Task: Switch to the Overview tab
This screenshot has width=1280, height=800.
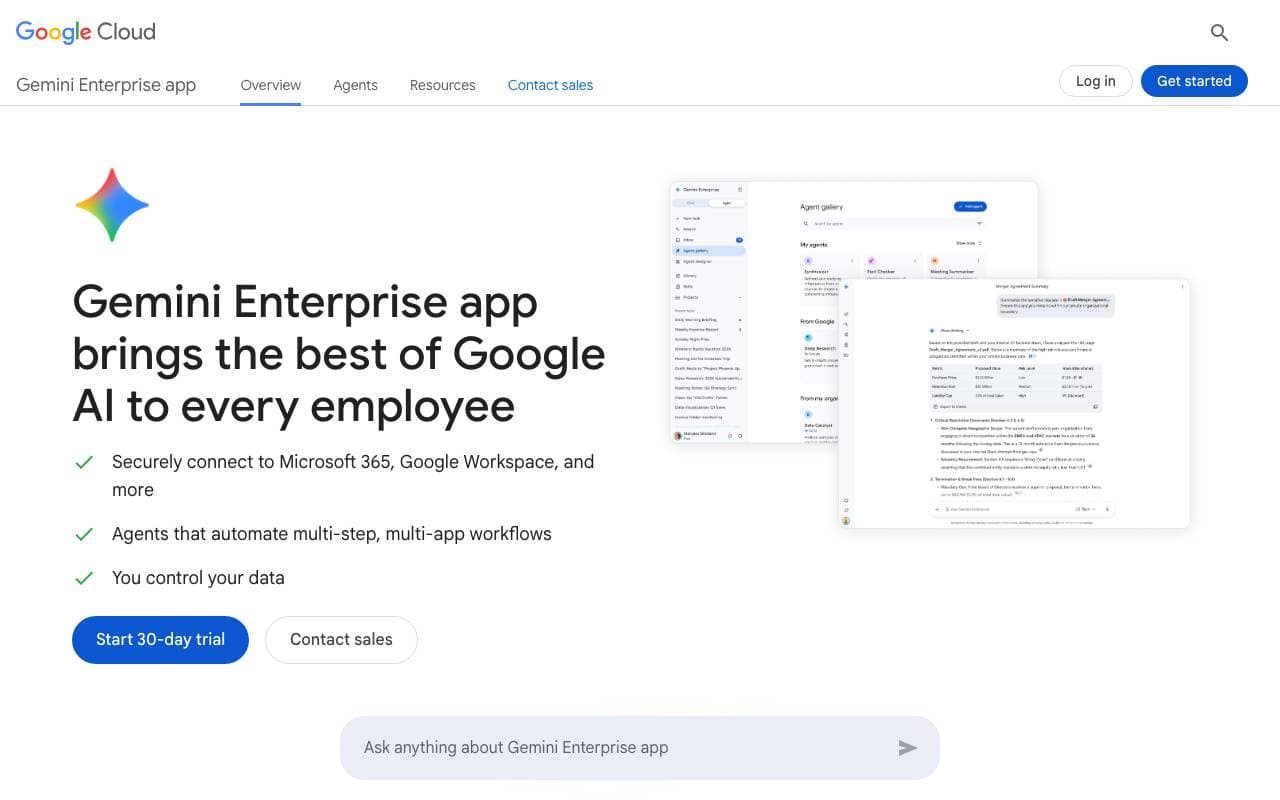Action: click(271, 85)
